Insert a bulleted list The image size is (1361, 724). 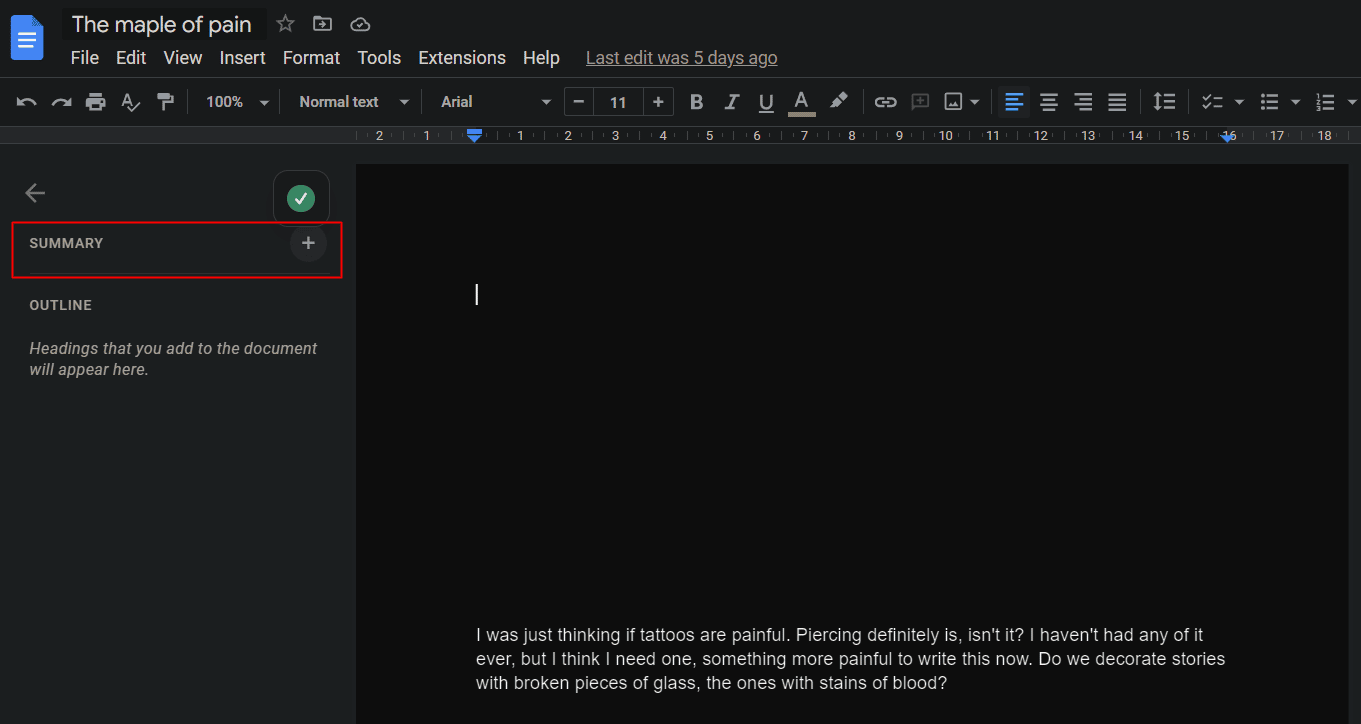click(1269, 102)
